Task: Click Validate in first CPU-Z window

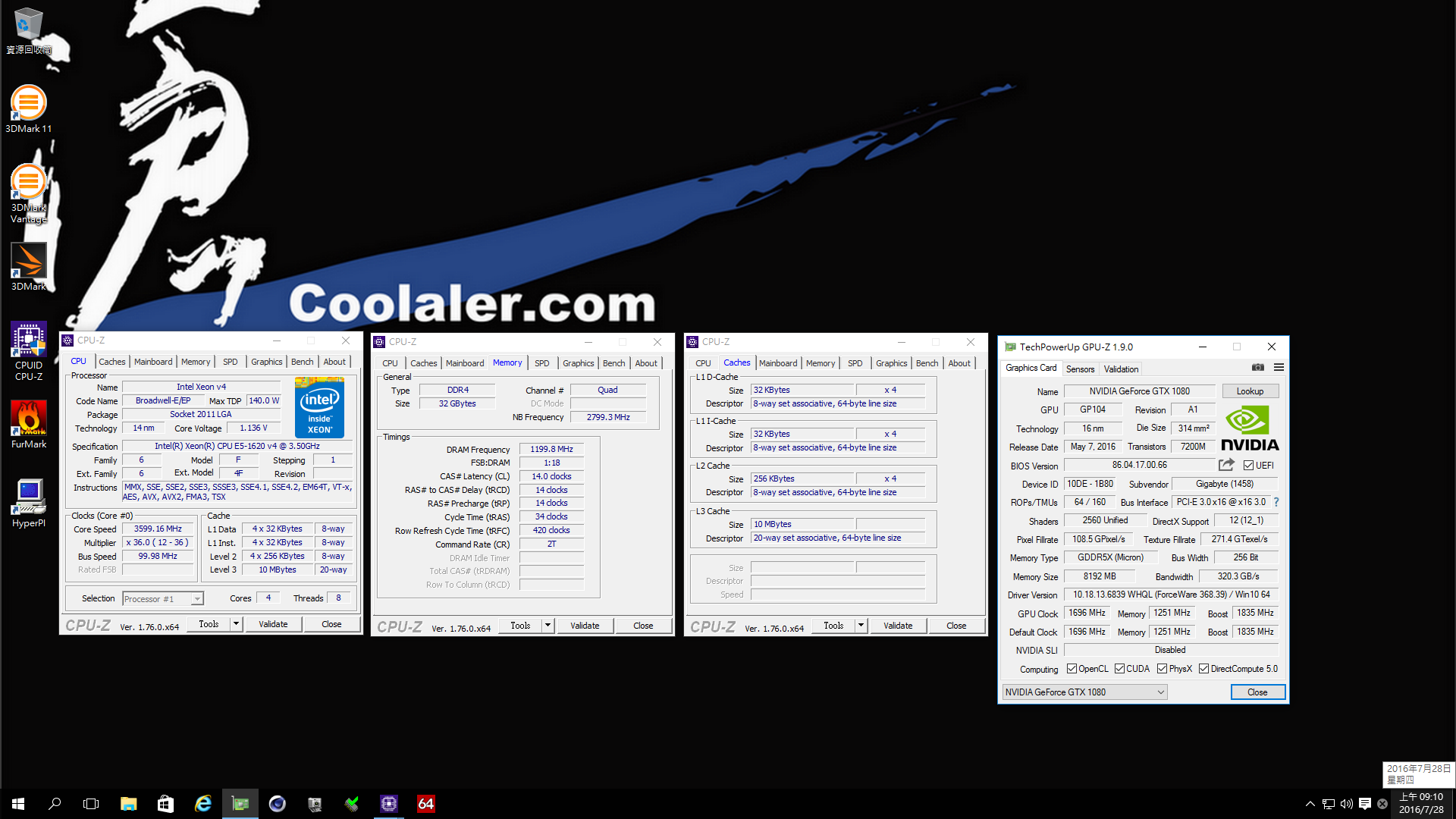Action: tap(273, 624)
